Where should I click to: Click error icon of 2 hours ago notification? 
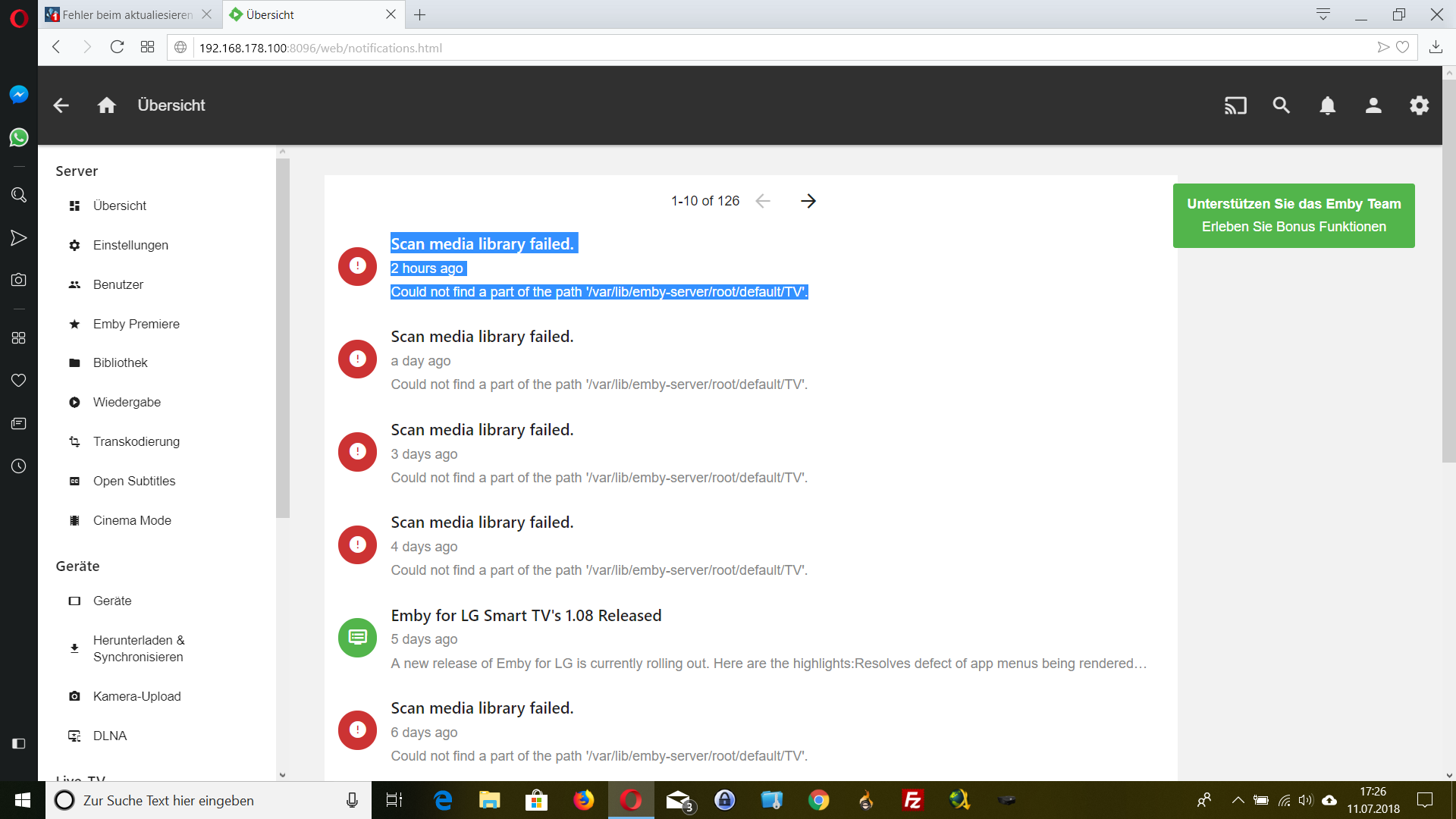(357, 266)
